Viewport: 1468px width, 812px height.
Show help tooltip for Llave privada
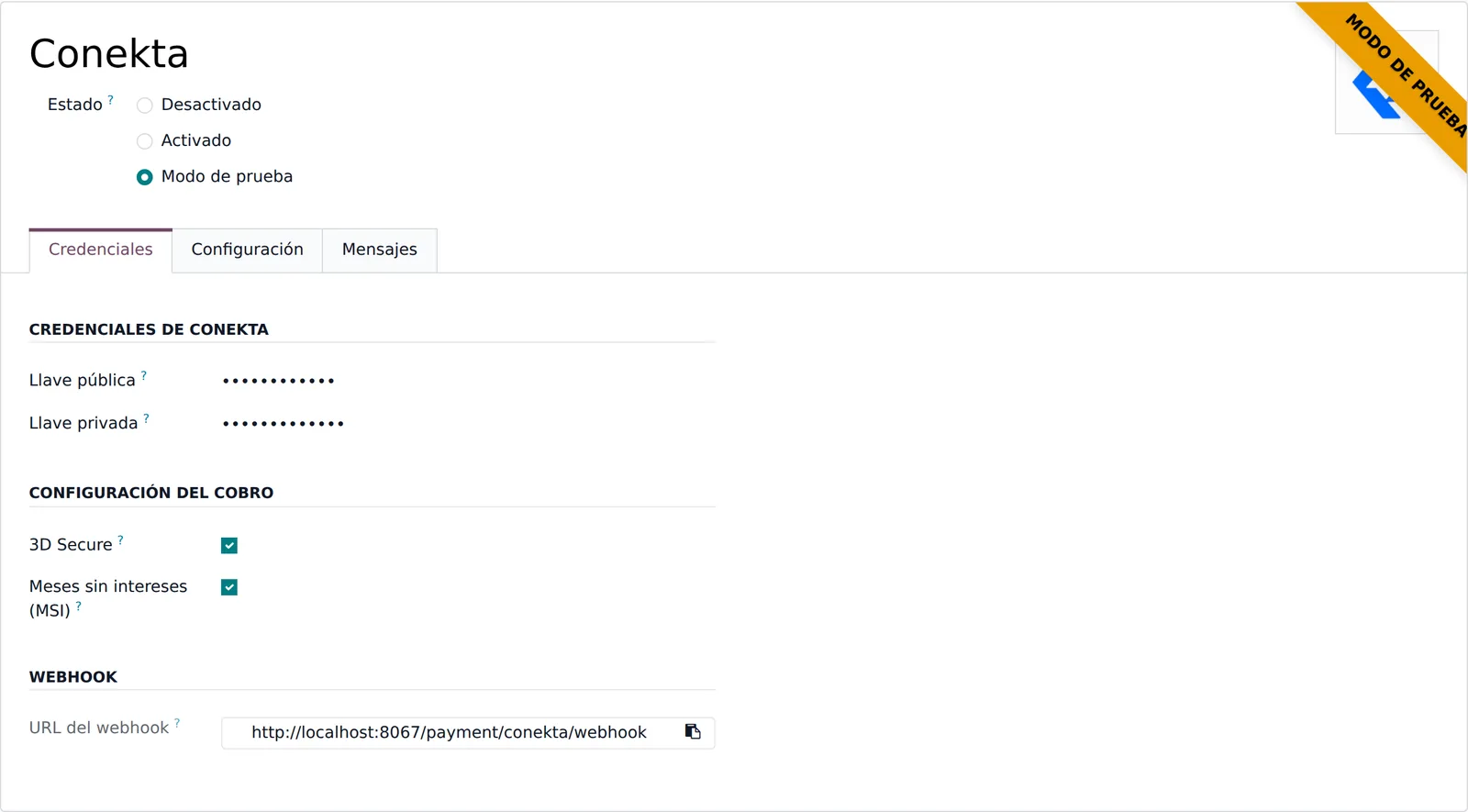[x=147, y=418]
